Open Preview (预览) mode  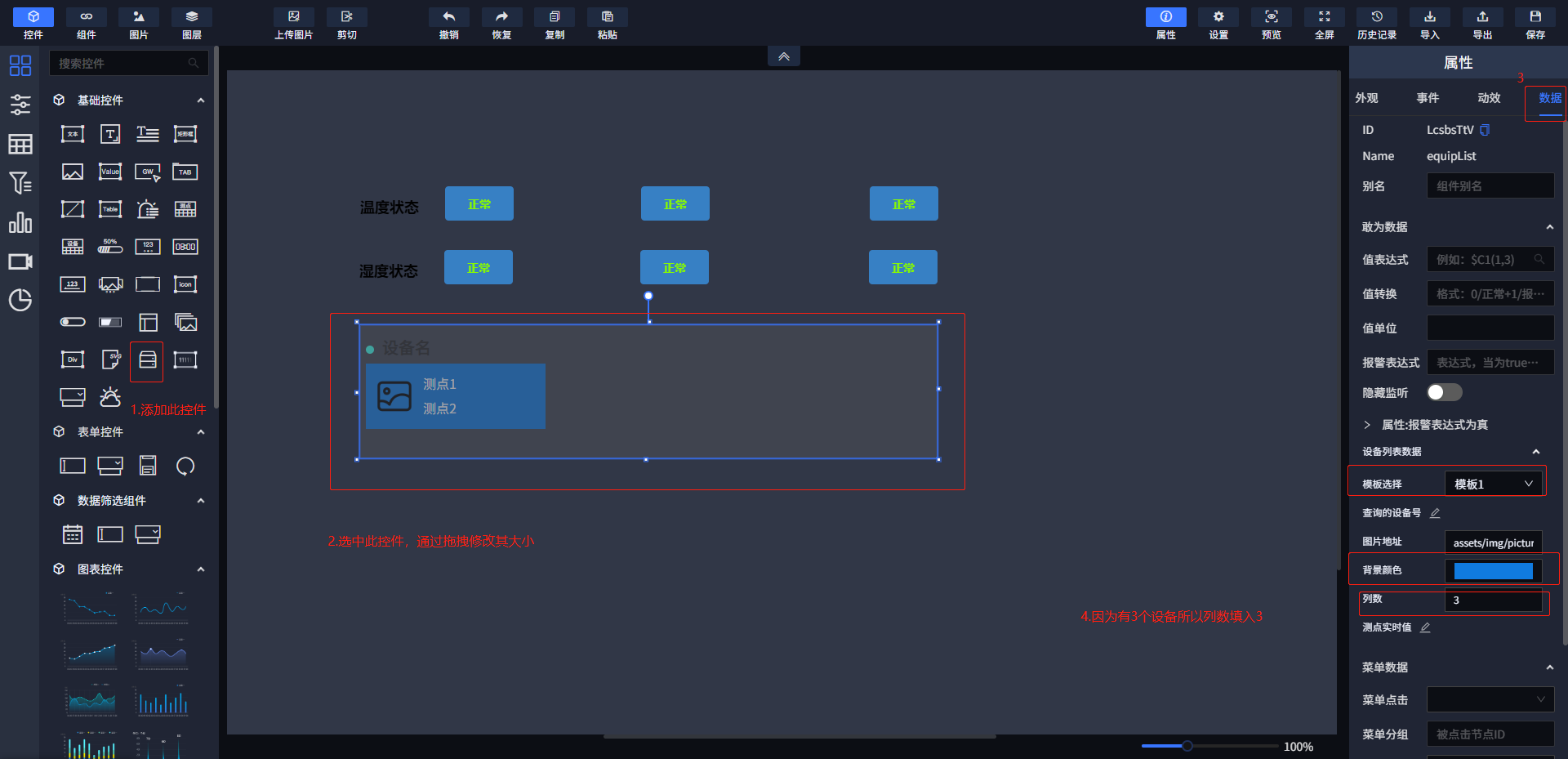(1271, 17)
